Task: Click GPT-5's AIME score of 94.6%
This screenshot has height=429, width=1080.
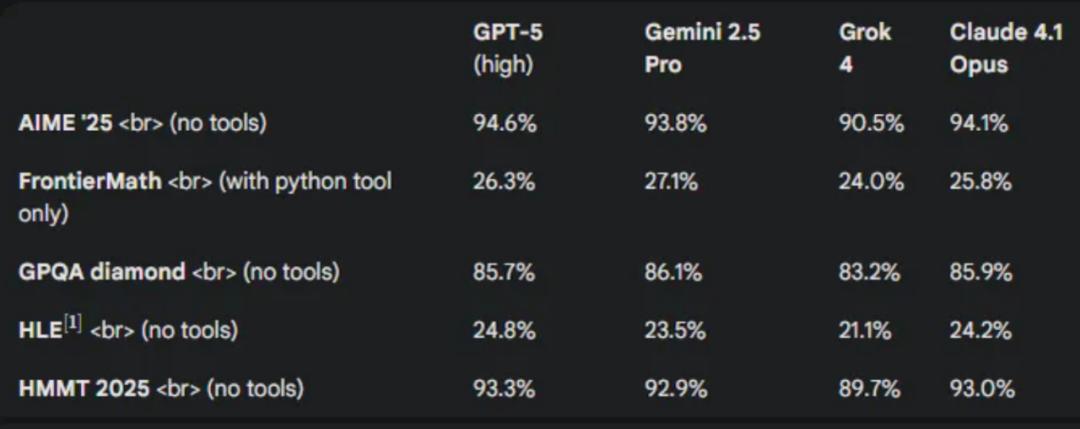Action: (x=504, y=123)
